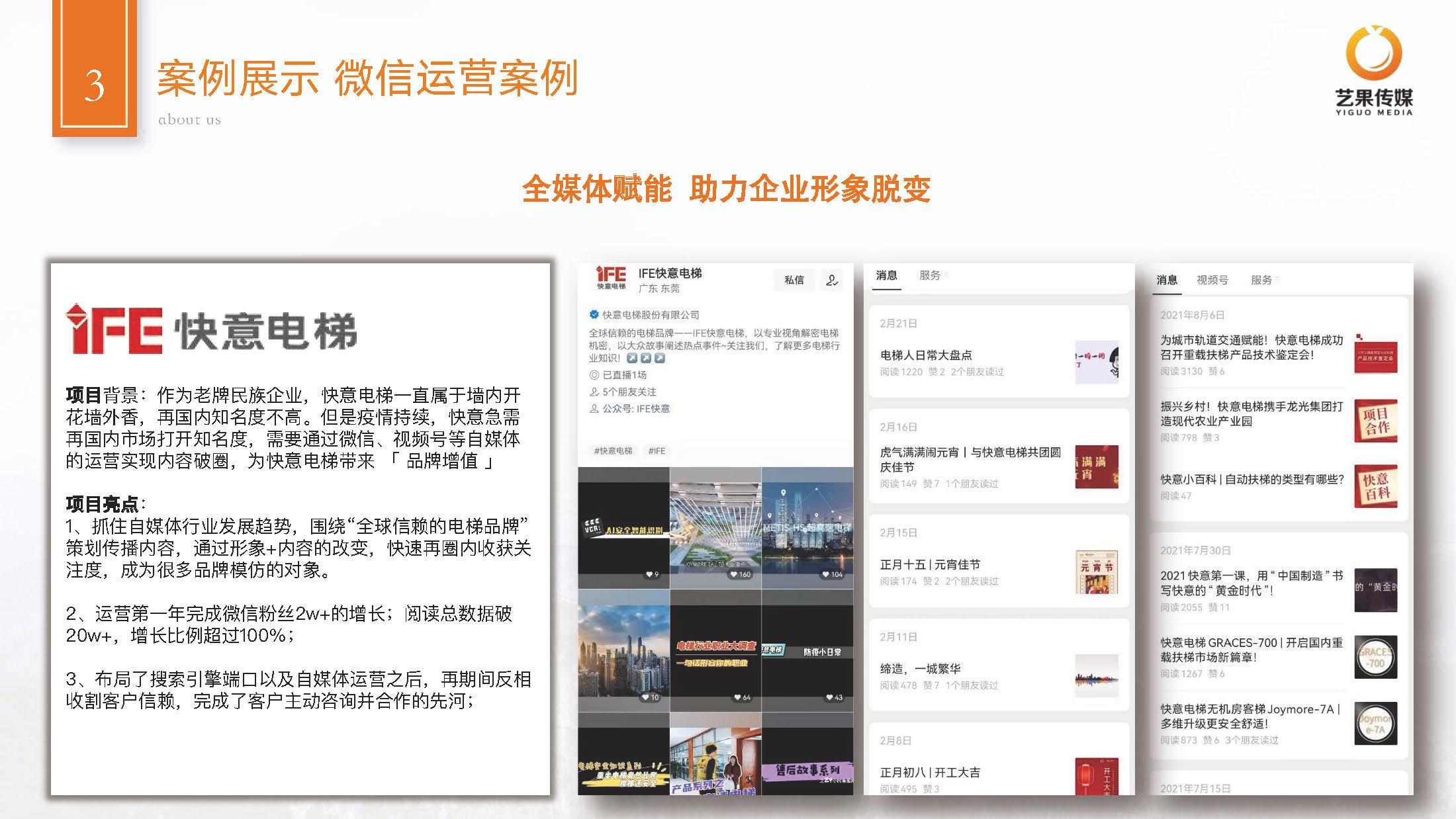This screenshot has height=819, width=1456.
Task: Select the 消息 tab in middle panel
Action: (x=886, y=275)
